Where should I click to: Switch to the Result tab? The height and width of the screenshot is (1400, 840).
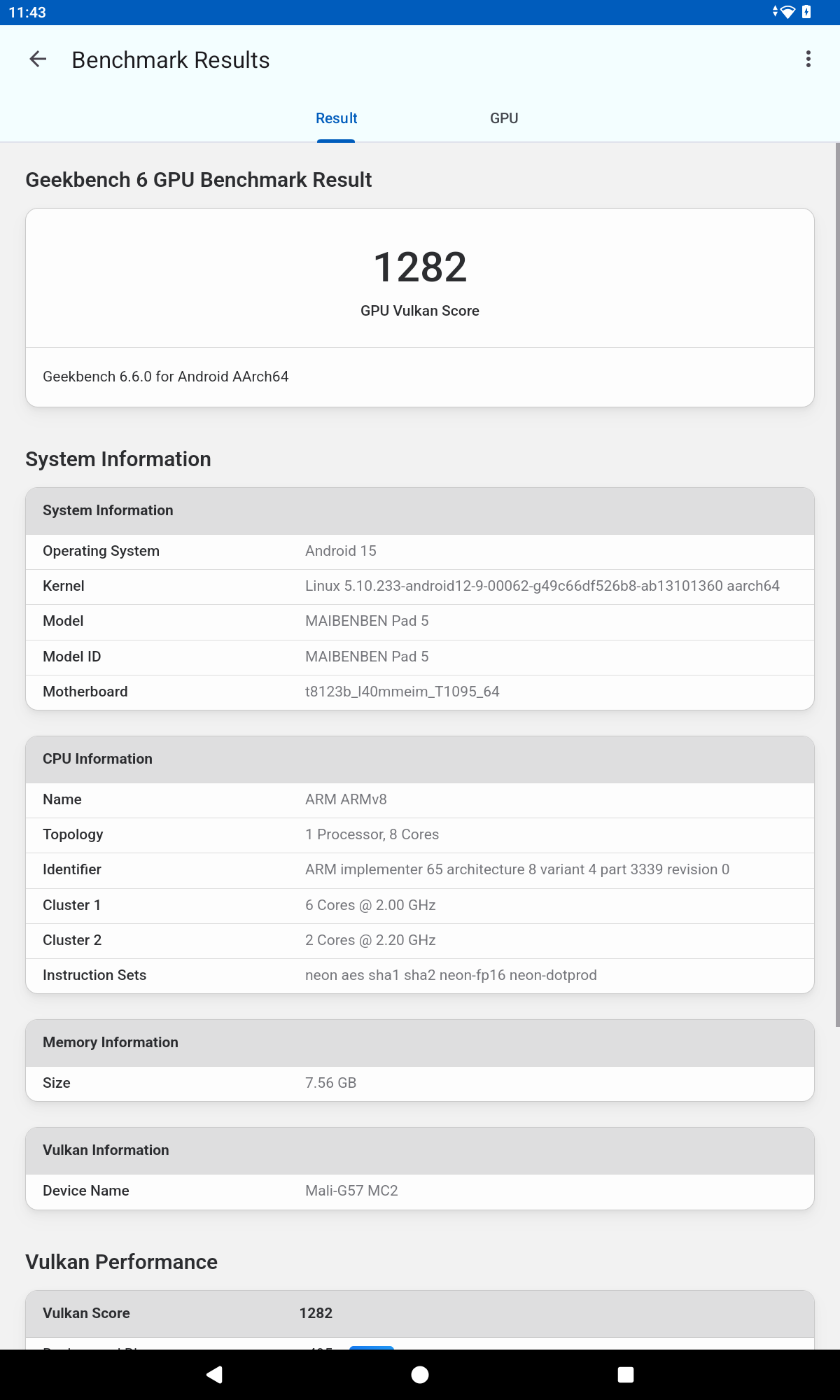click(x=336, y=118)
